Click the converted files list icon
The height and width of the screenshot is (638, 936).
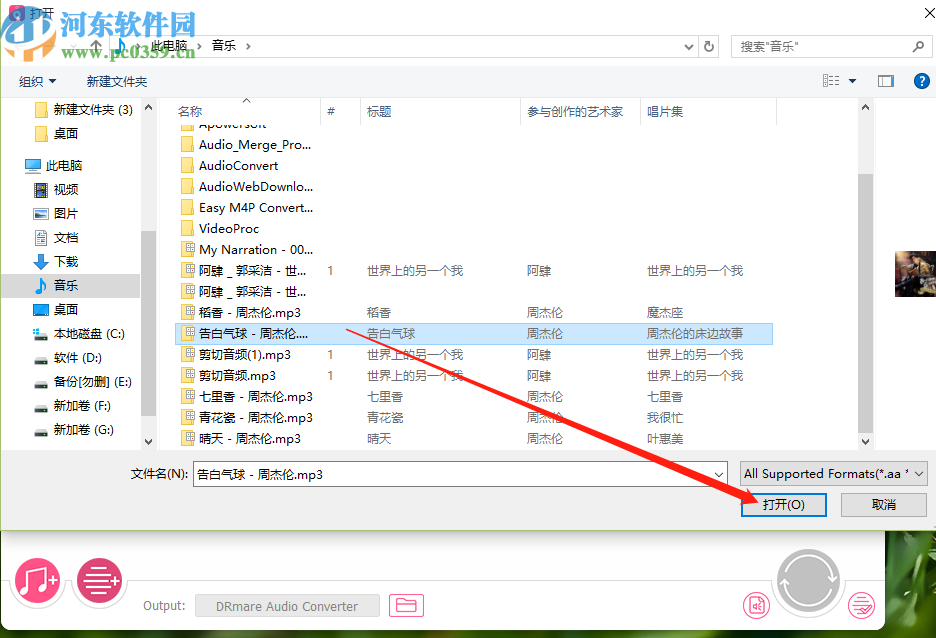coord(861,605)
